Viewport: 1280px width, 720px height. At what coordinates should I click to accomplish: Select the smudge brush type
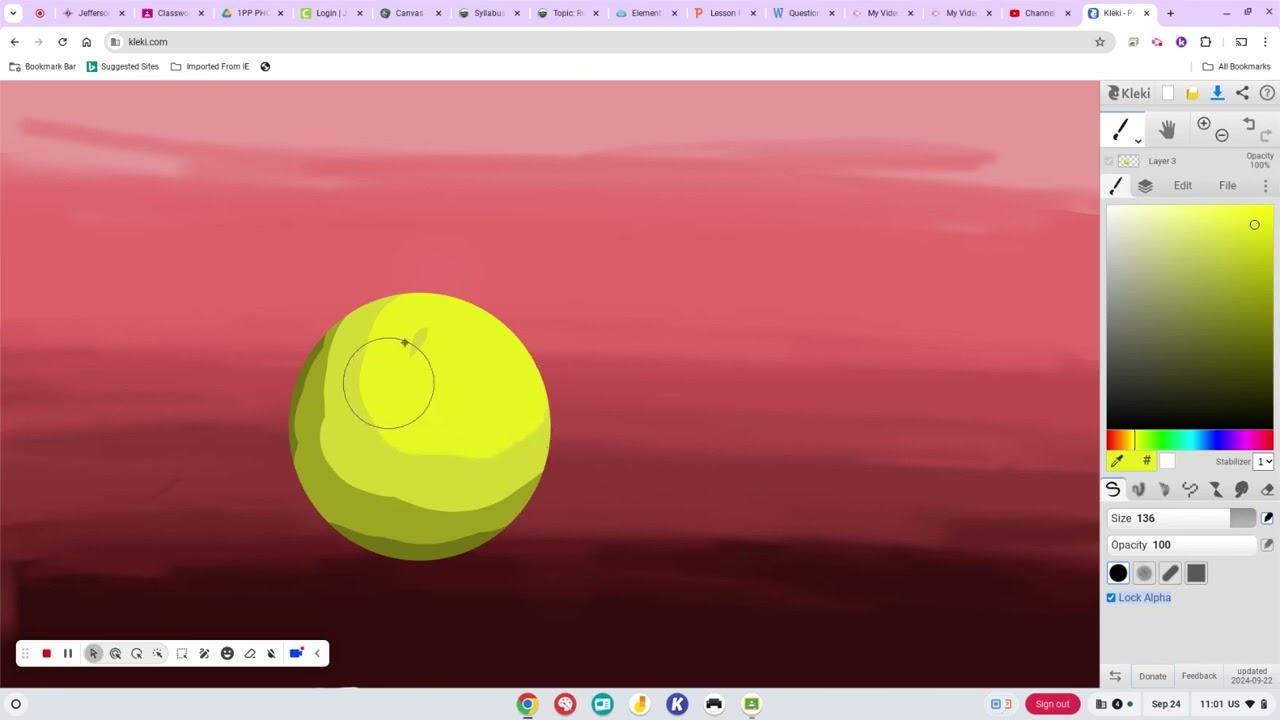(1242, 489)
